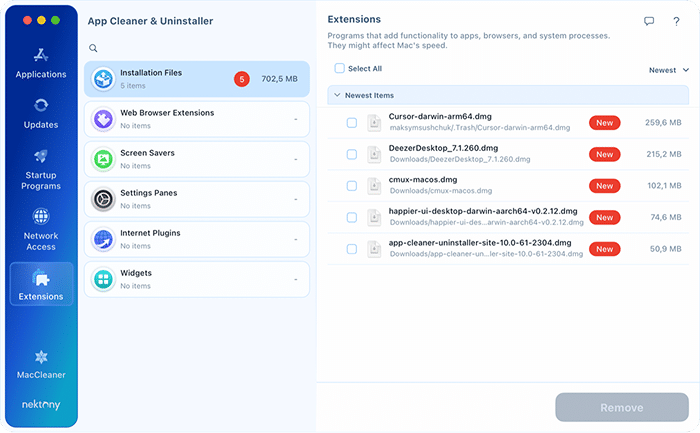Image resolution: width=700 pixels, height=433 pixels.
Task: Select the Installation Files category
Action: click(197, 79)
